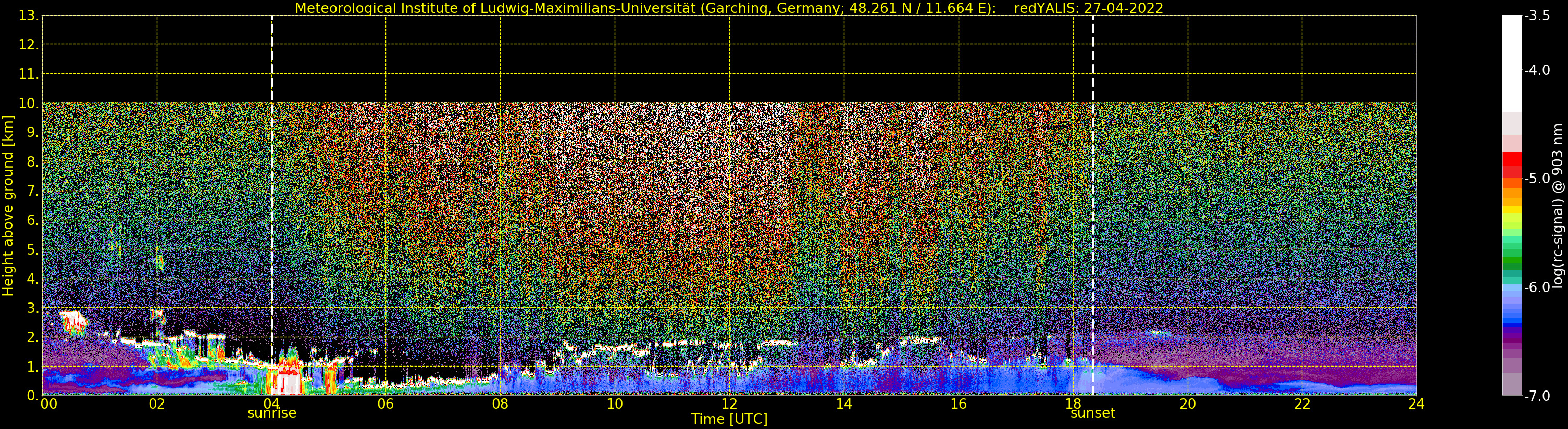Click height-axis tick label 8.
Viewport: 1568px width, 429px height.
[33, 162]
